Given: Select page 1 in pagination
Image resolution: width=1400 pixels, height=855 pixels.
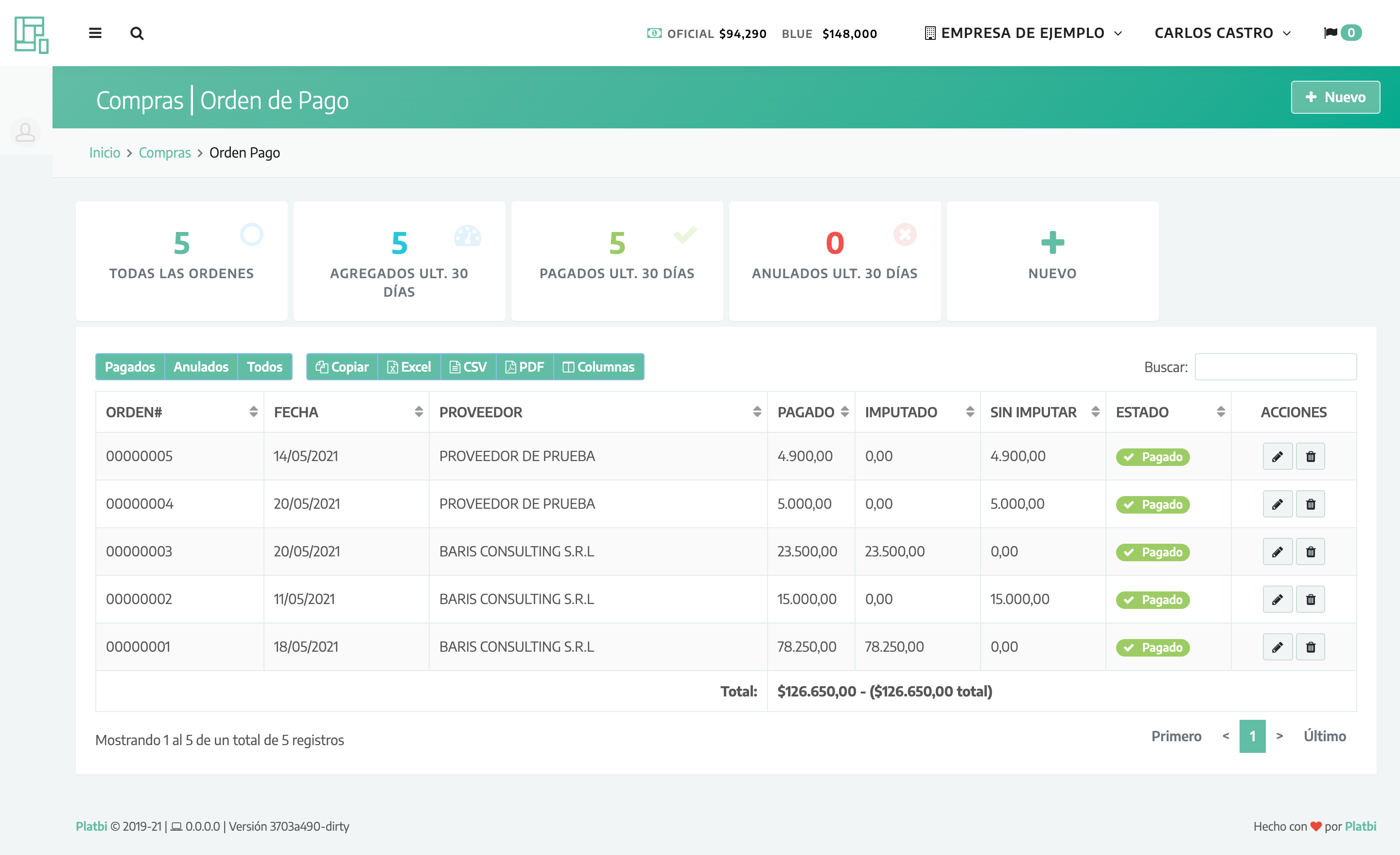Looking at the screenshot, I should point(1252,737).
